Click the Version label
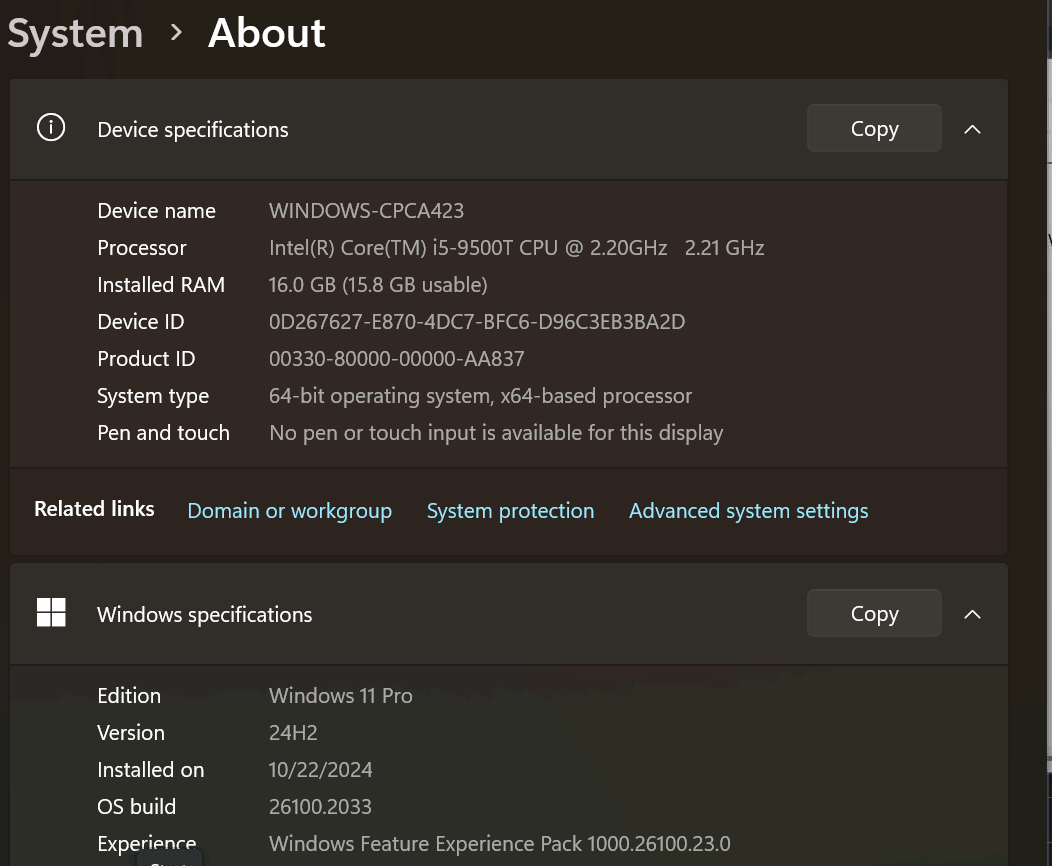The width and height of the screenshot is (1052, 866). point(131,733)
